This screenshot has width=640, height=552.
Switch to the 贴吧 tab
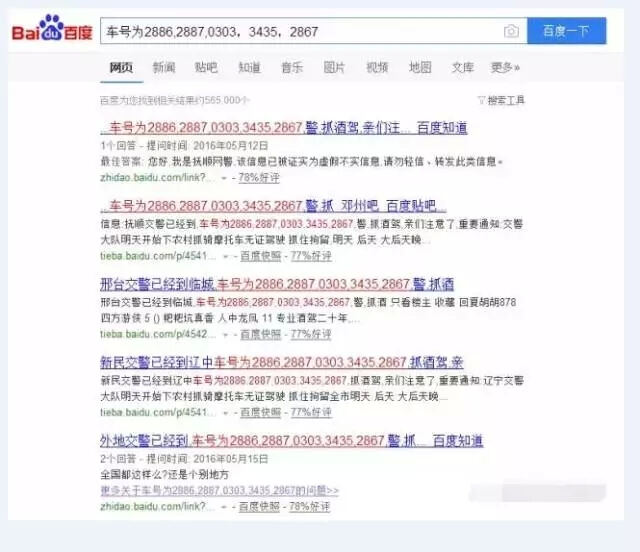pyautogui.click(x=206, y=67)
